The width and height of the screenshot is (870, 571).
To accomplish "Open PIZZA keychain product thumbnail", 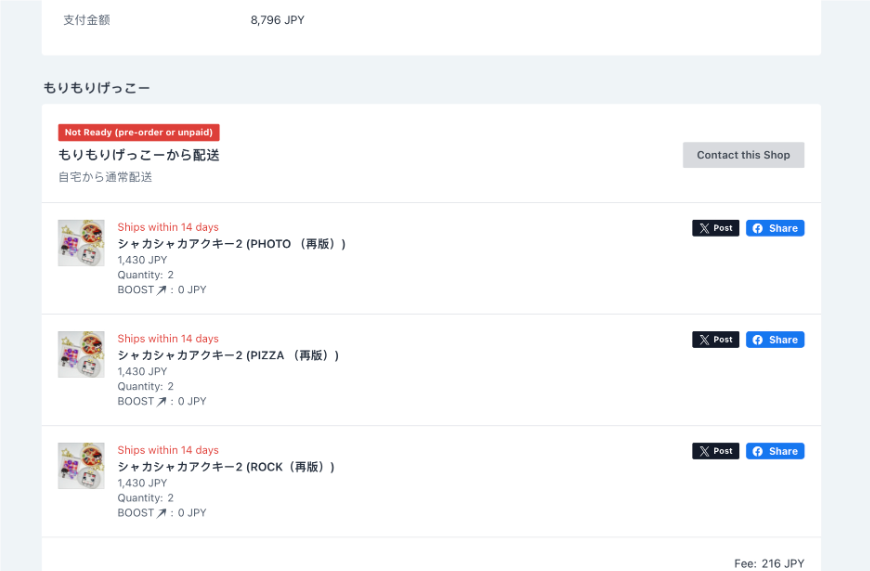I will tap(81, 355).
